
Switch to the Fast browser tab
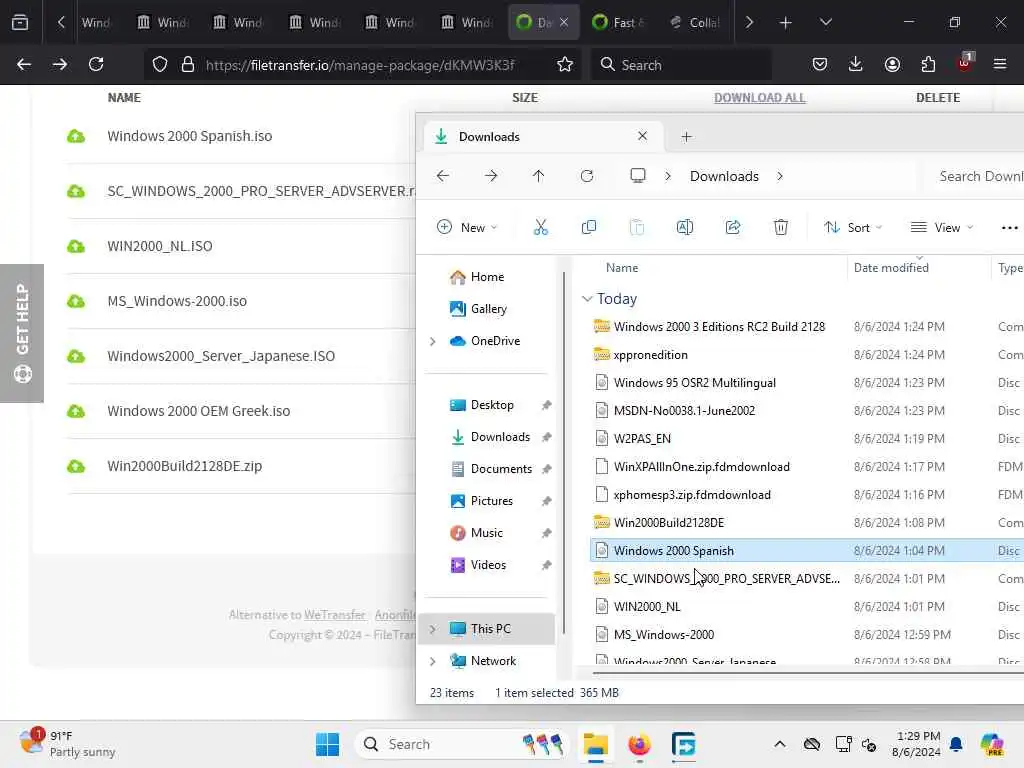coord(619,22)
